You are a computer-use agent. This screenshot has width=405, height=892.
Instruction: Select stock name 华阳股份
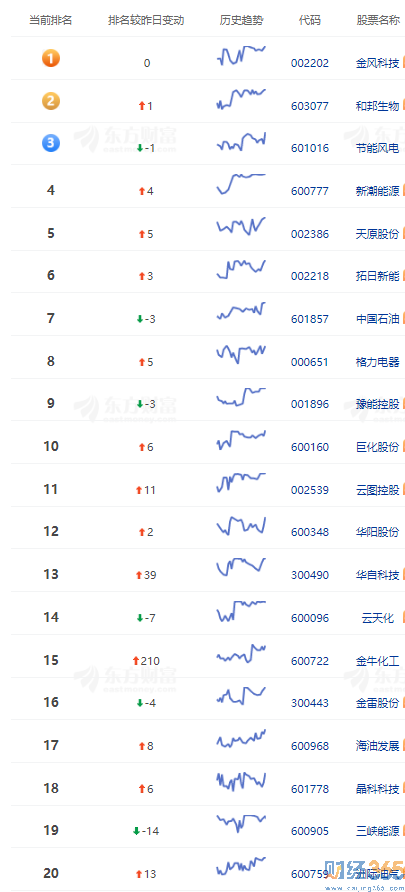pyautogui.click(x=378, y=532)
